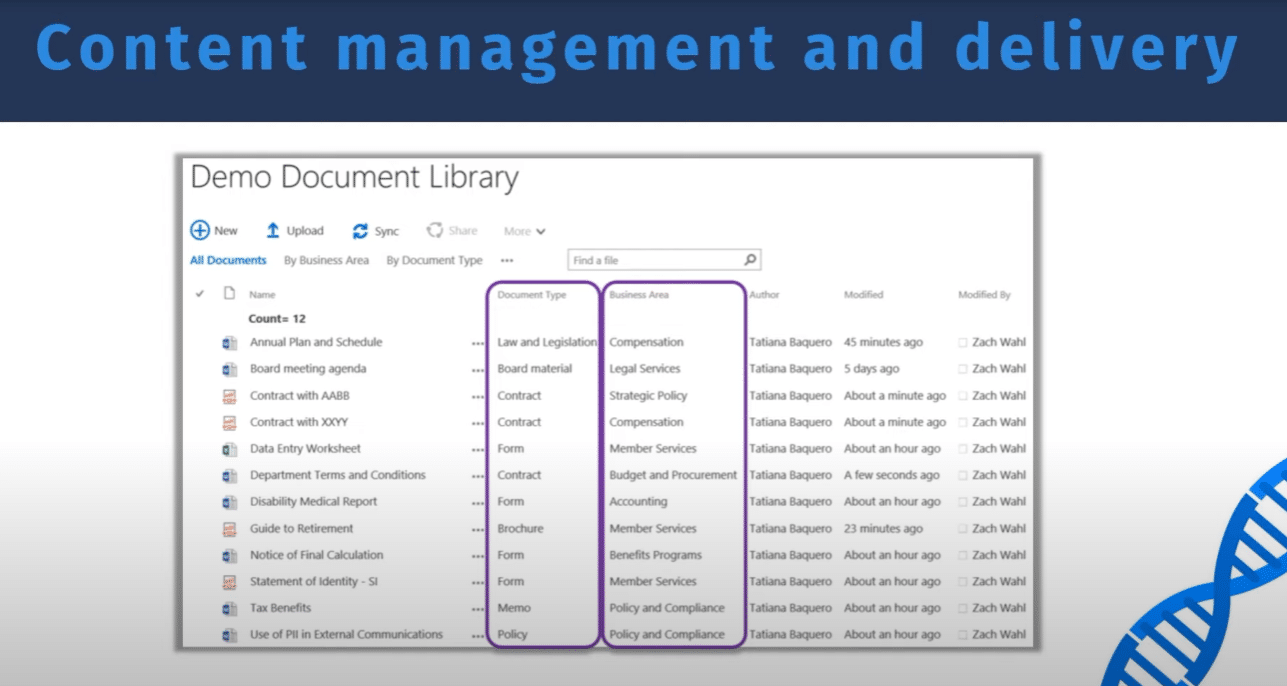
Task: Toggle the select-all checkmark header
Action: [200, 294]
